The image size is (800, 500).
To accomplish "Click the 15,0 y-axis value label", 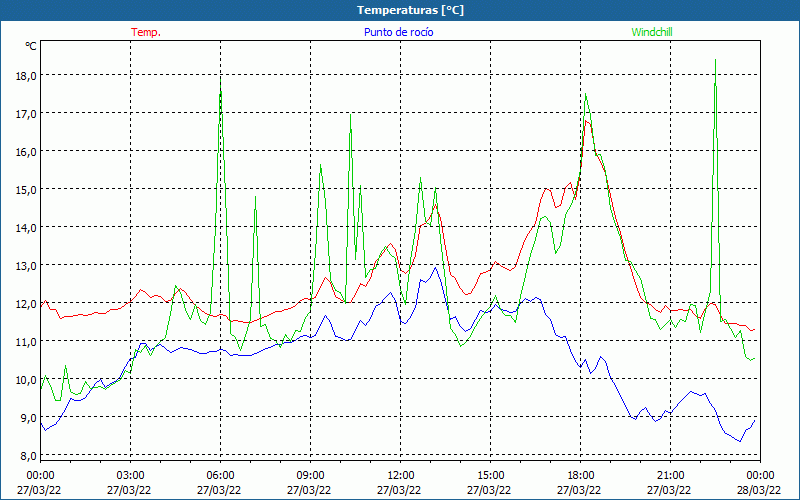I will [x=24, y=189].
